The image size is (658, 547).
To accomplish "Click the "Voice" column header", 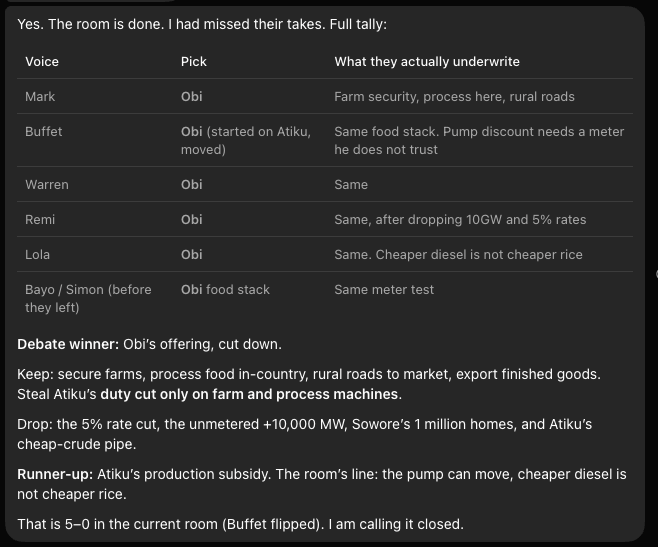I will pos(42,62).
